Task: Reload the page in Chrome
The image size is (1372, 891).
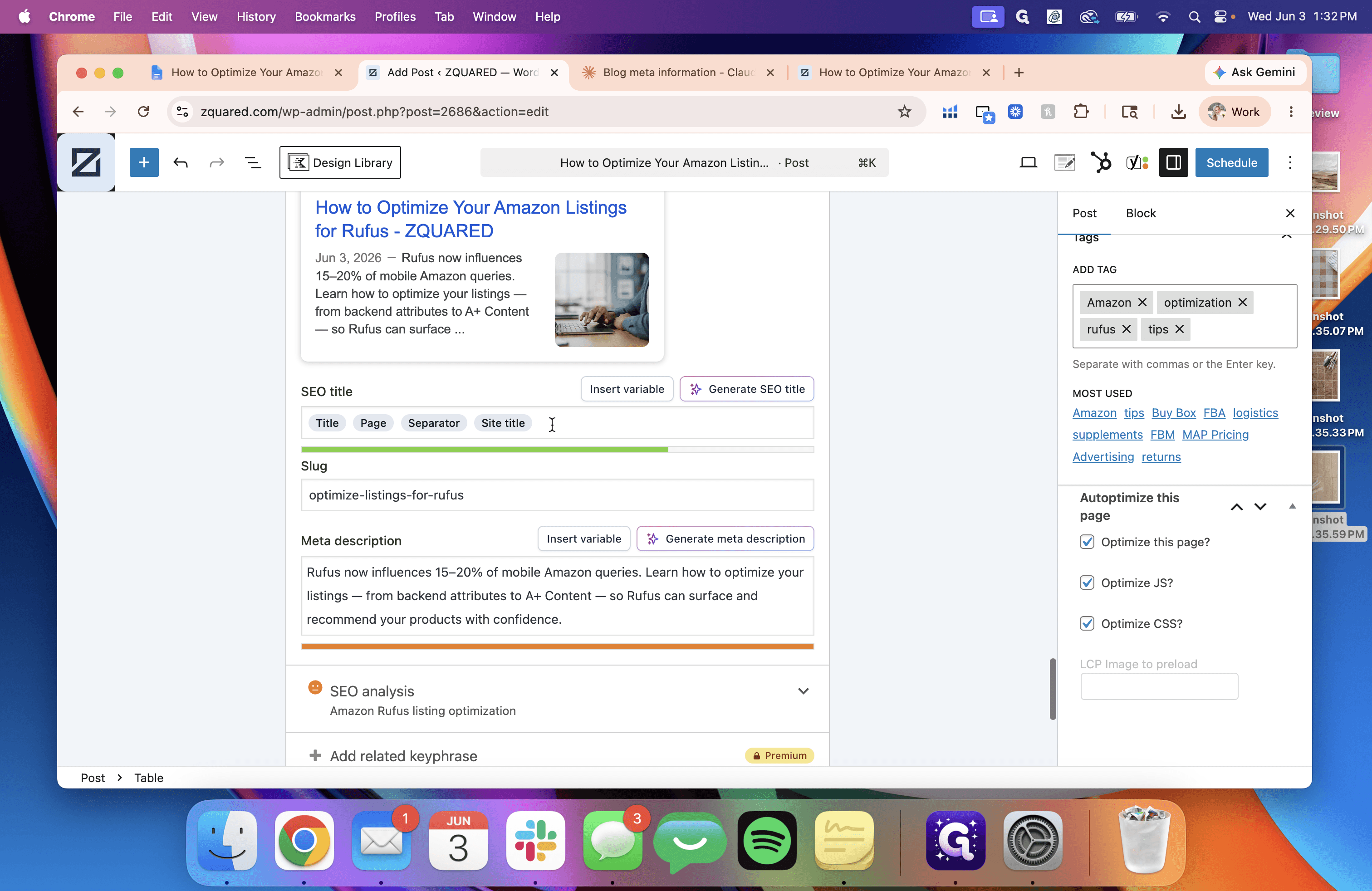Action: point(143,111)
